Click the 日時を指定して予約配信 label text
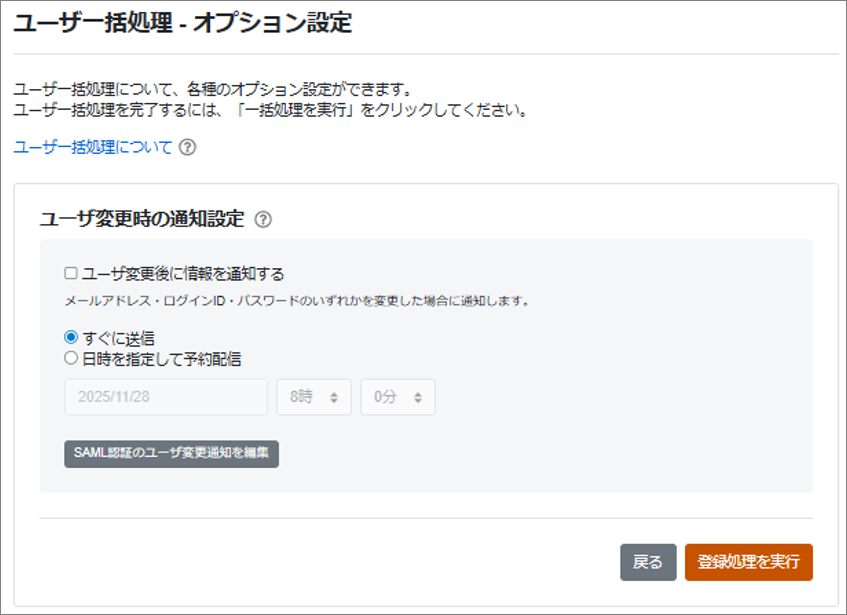The height and width of the screenshot is (615, 847). click(161, 357)
